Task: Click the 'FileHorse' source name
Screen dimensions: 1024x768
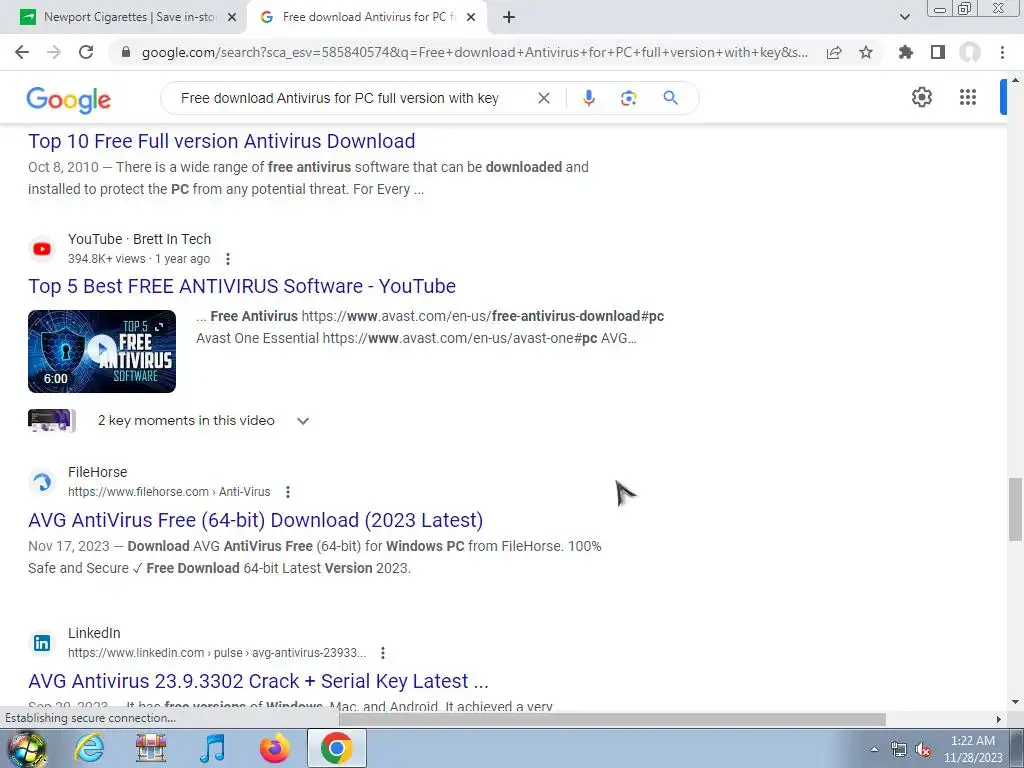Action: (97, 472)
